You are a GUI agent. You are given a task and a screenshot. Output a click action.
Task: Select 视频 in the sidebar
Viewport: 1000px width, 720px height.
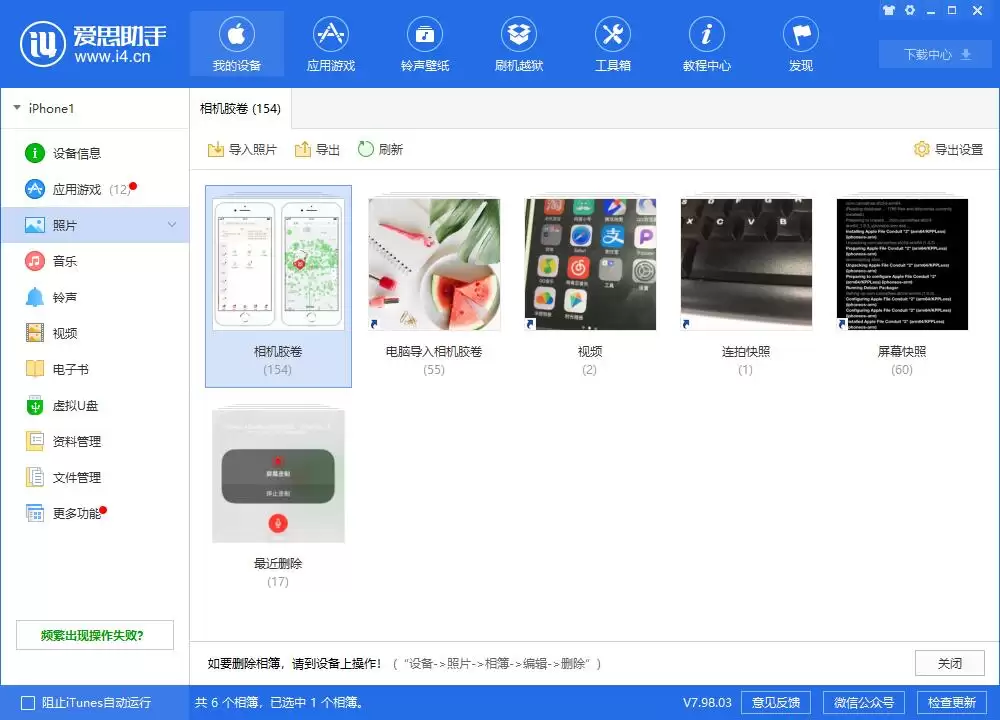click(94, 334)
